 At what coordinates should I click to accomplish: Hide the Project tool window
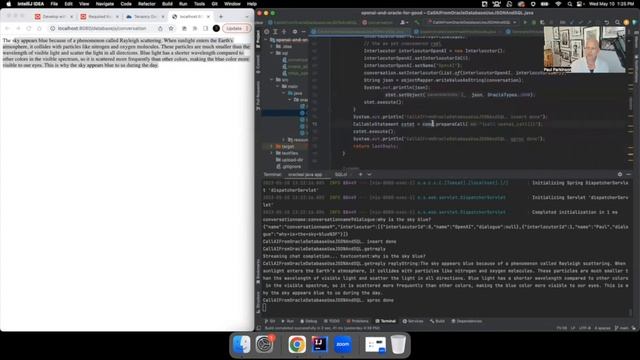(303, 31)
